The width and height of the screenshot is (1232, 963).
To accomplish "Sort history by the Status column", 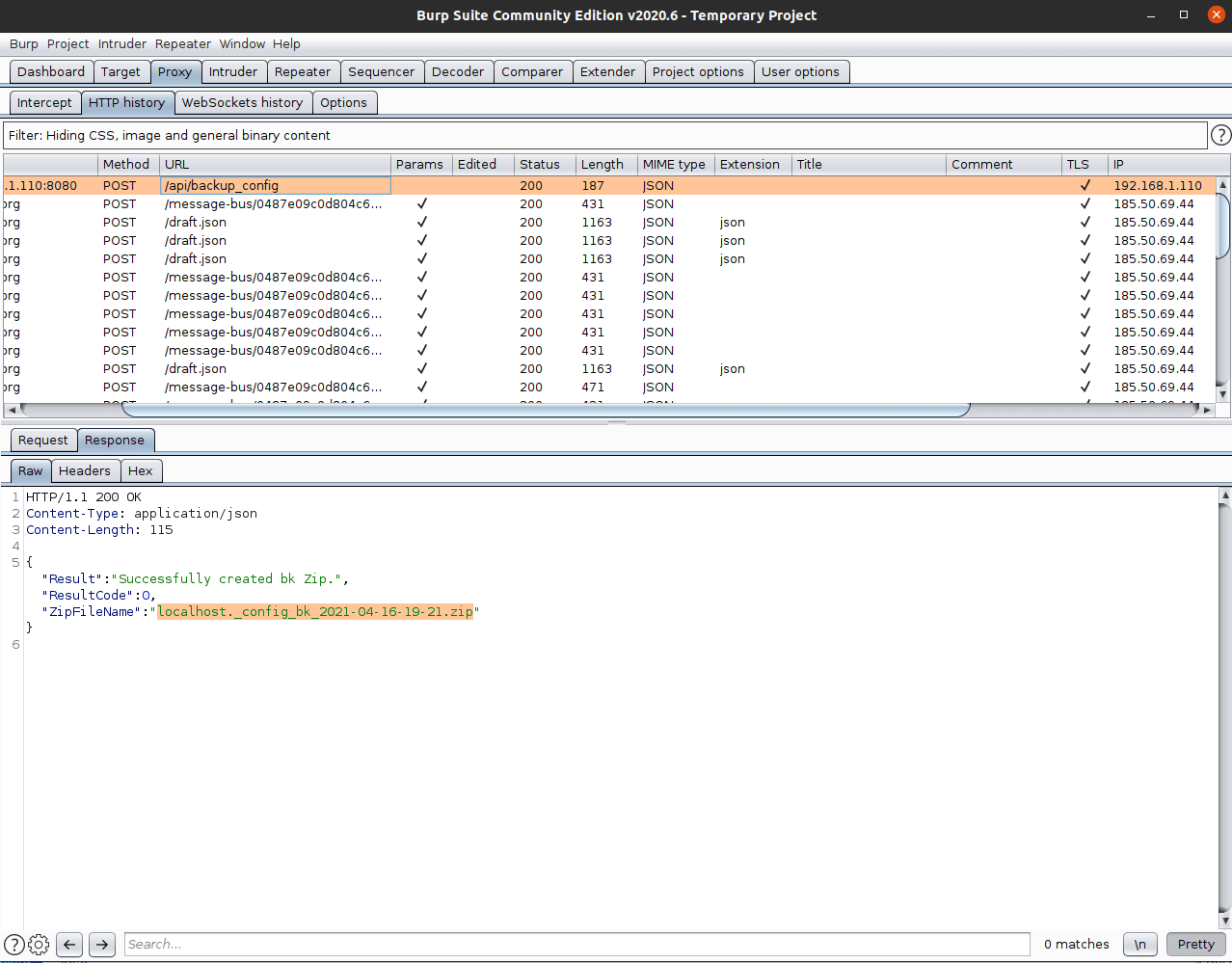I will coord(540,165).
